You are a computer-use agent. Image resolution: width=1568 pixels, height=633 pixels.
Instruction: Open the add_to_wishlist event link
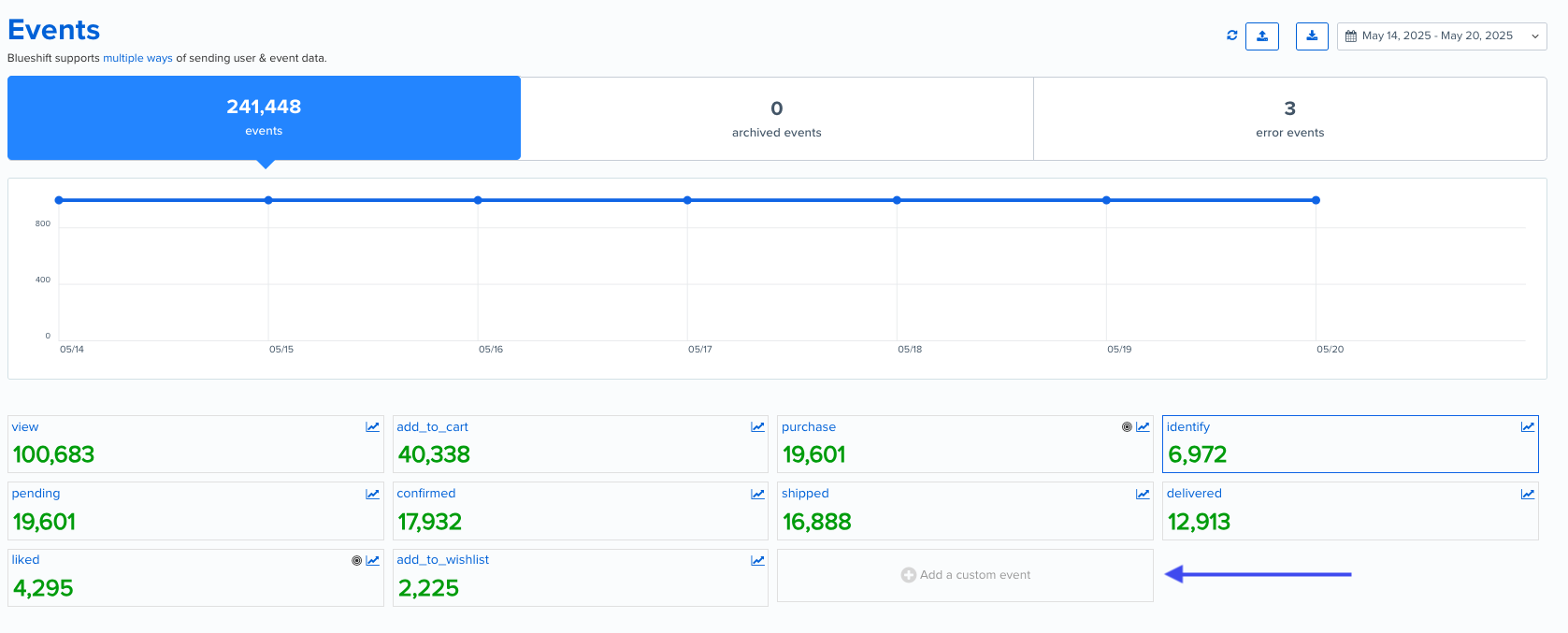[x=442, y=560]
